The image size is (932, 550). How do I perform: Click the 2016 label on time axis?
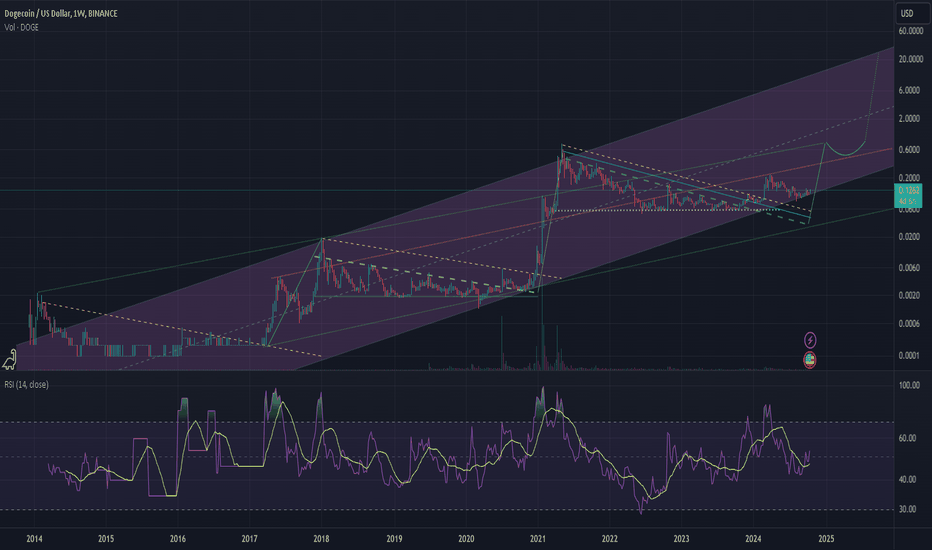tap(178, 539)
